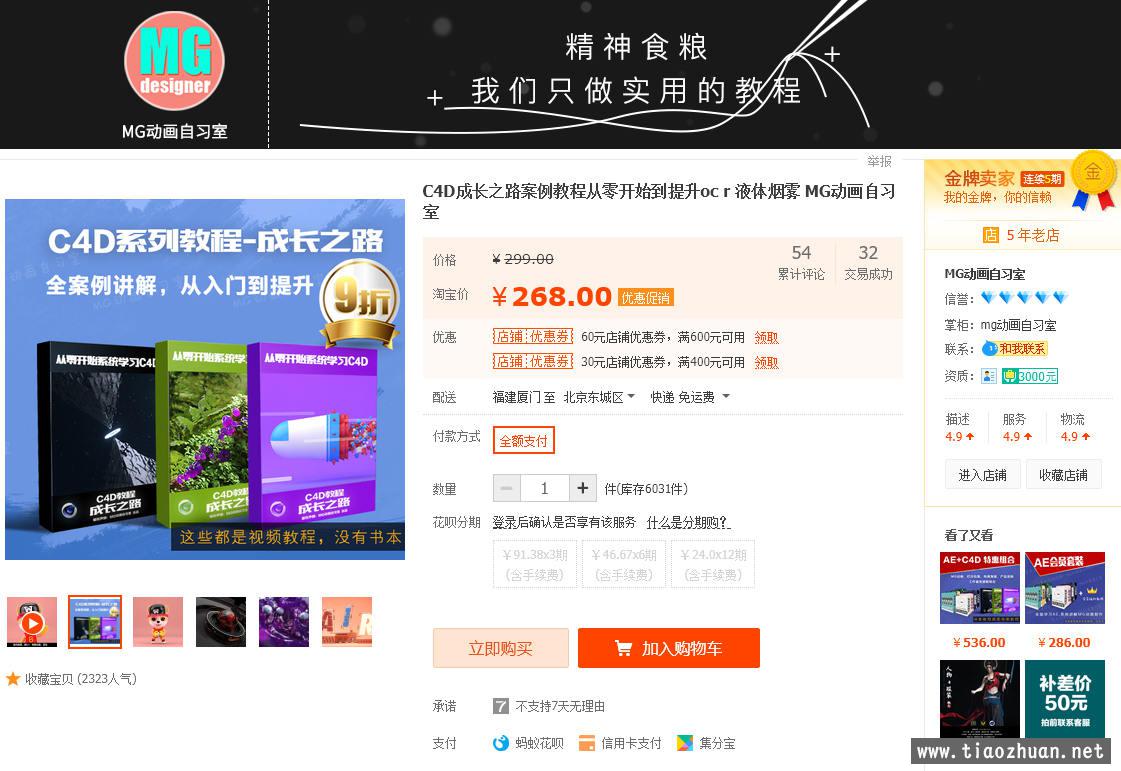Screen dimensions: 1121x771
Task: Open the main C4D product image
Action: [x=205, y=379]
